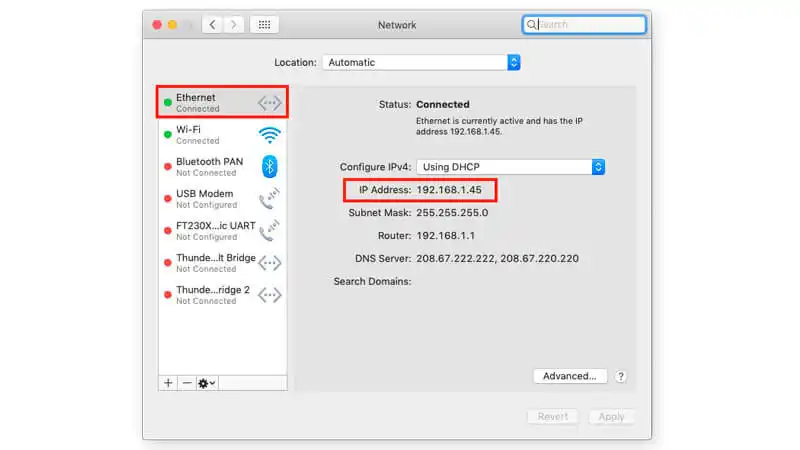Open Advanced network settings

coord(570,376)
